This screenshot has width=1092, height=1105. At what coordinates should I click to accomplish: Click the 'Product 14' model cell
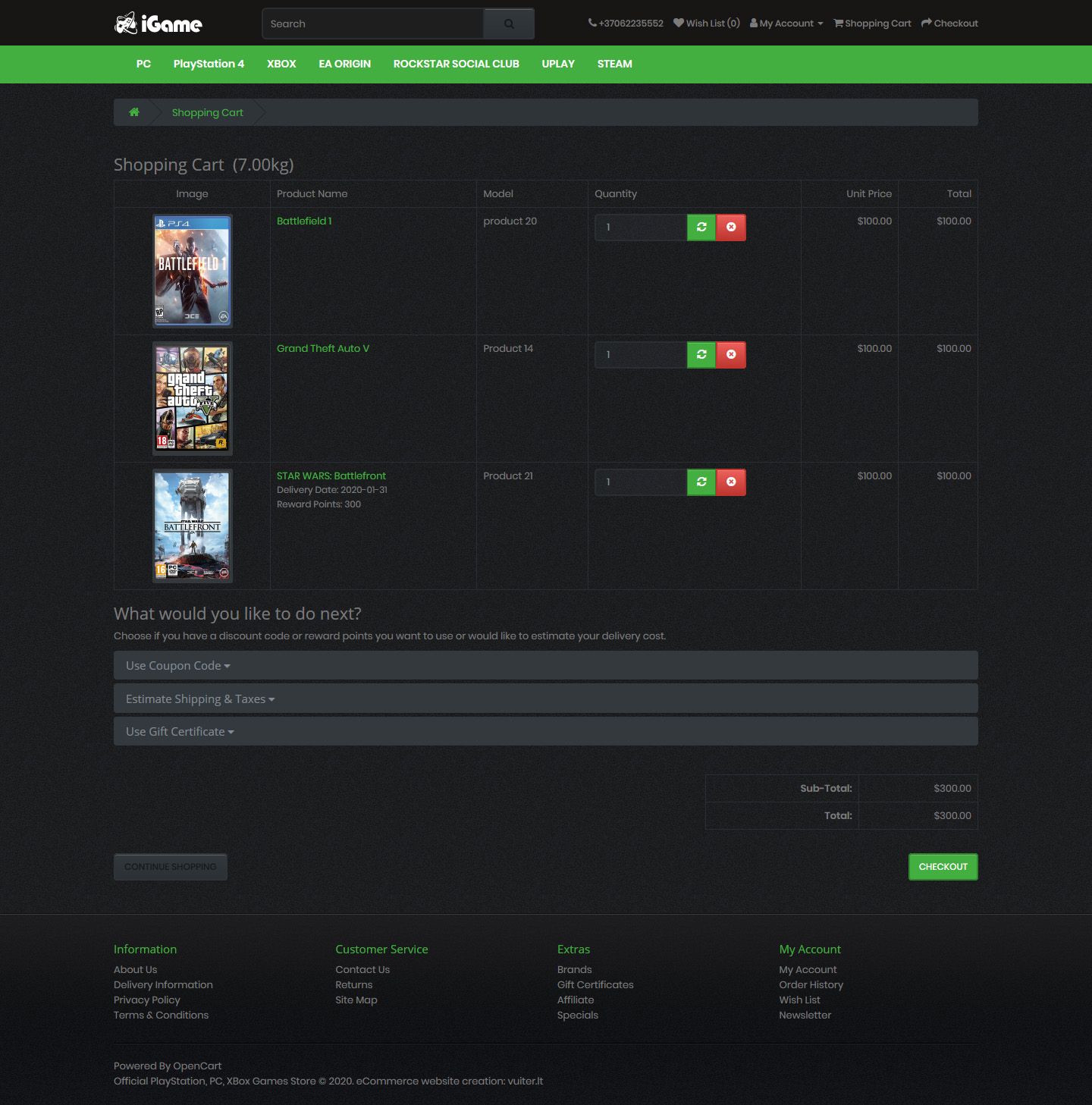point(508,348)
